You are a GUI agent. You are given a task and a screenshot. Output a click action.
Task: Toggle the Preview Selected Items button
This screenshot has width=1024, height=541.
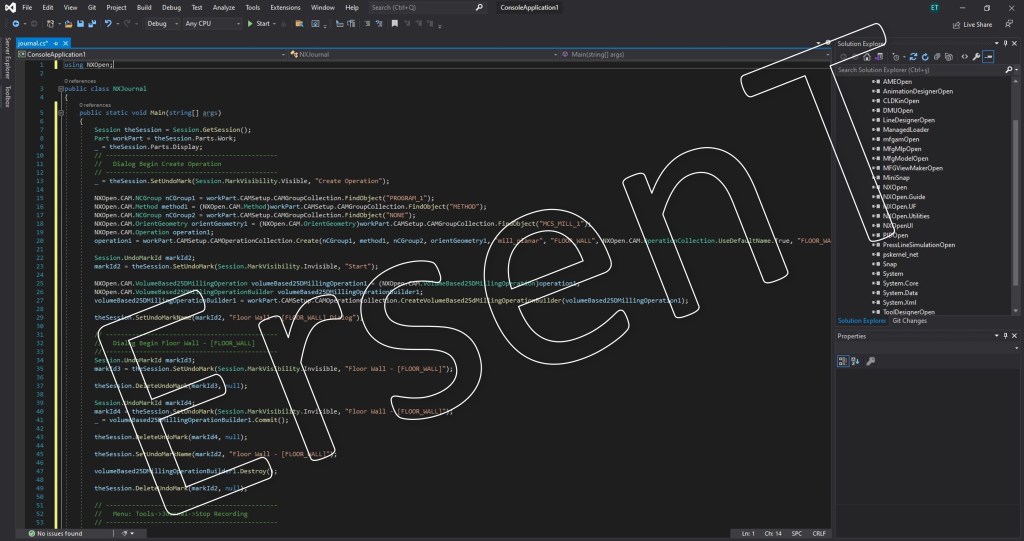pyautogui.click(x=988, y=57)
